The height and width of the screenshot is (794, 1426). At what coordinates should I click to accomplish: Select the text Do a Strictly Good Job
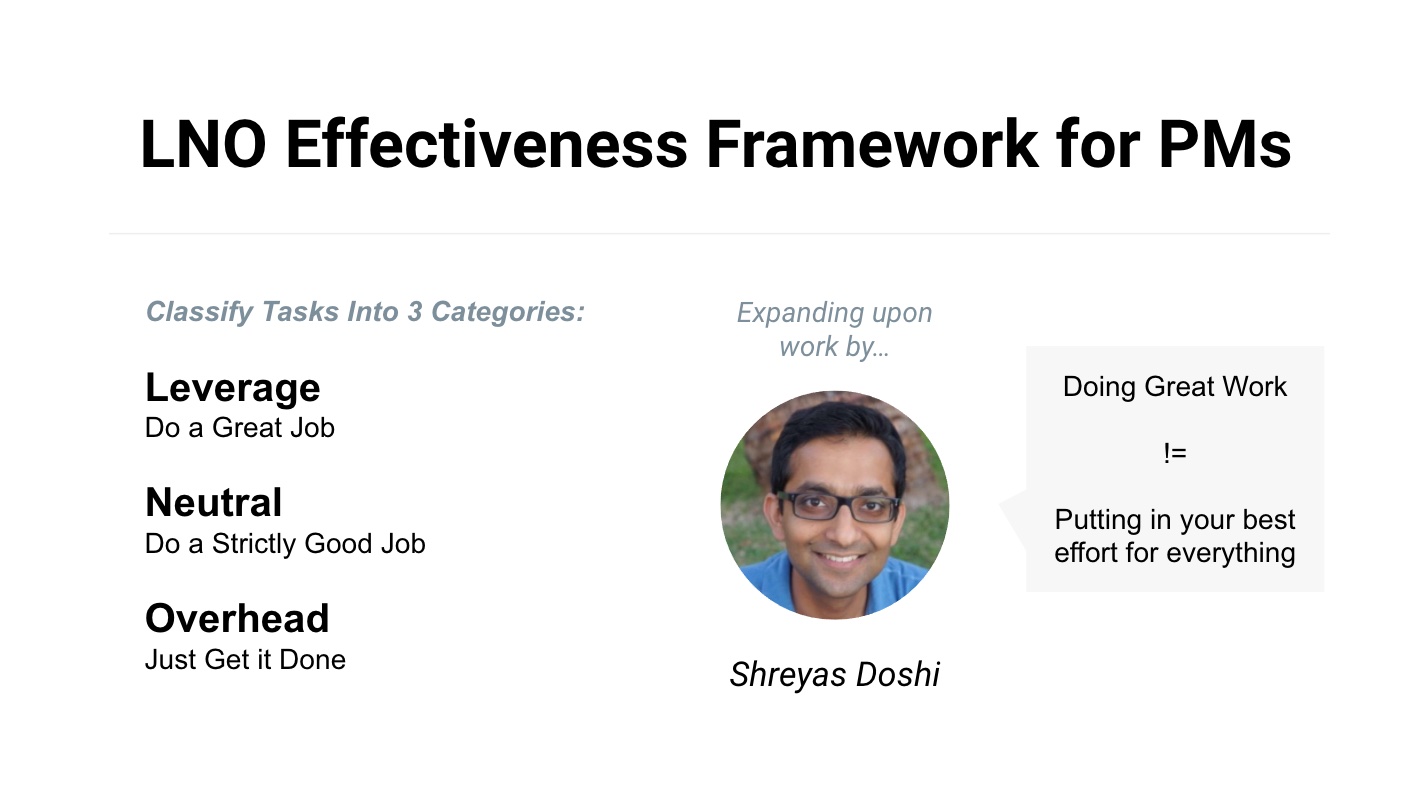point(285,544)
